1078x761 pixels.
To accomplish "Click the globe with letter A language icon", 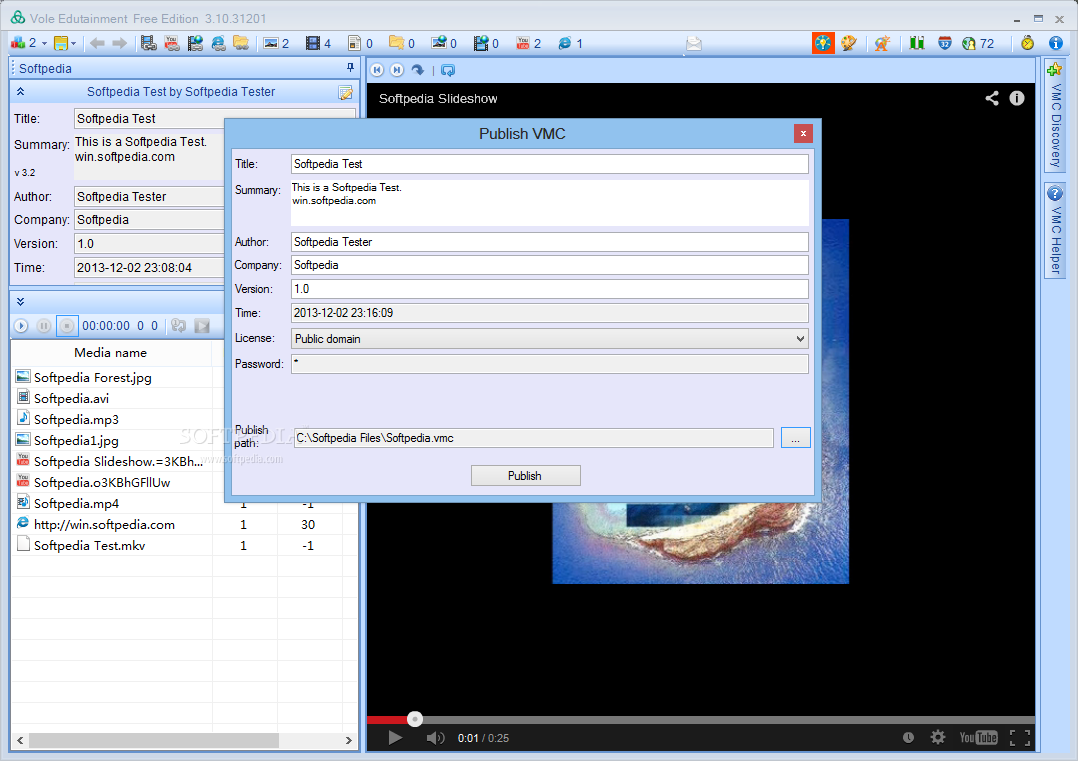I will point(882,43).
